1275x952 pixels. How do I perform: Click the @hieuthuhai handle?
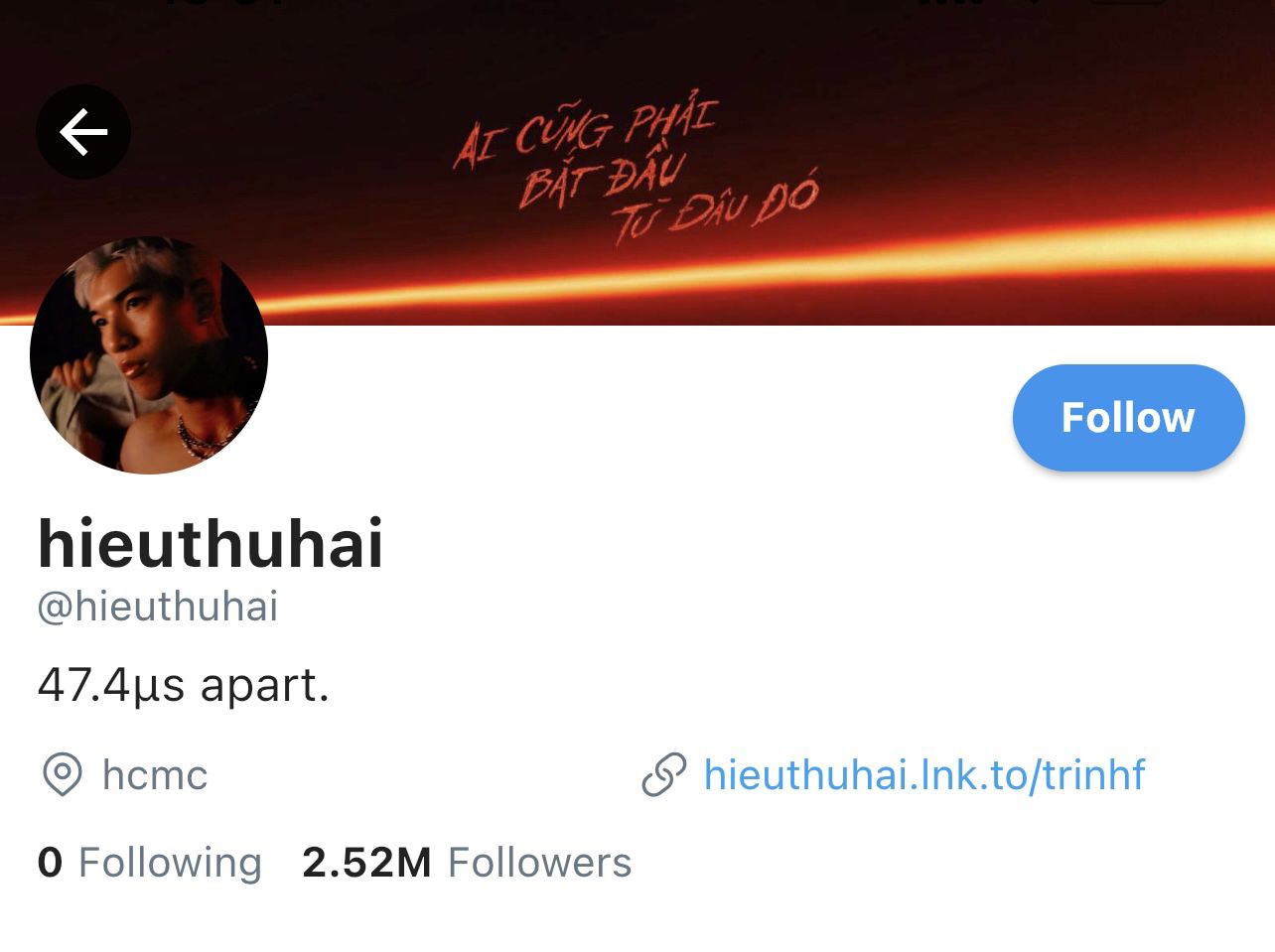[158, 607]
